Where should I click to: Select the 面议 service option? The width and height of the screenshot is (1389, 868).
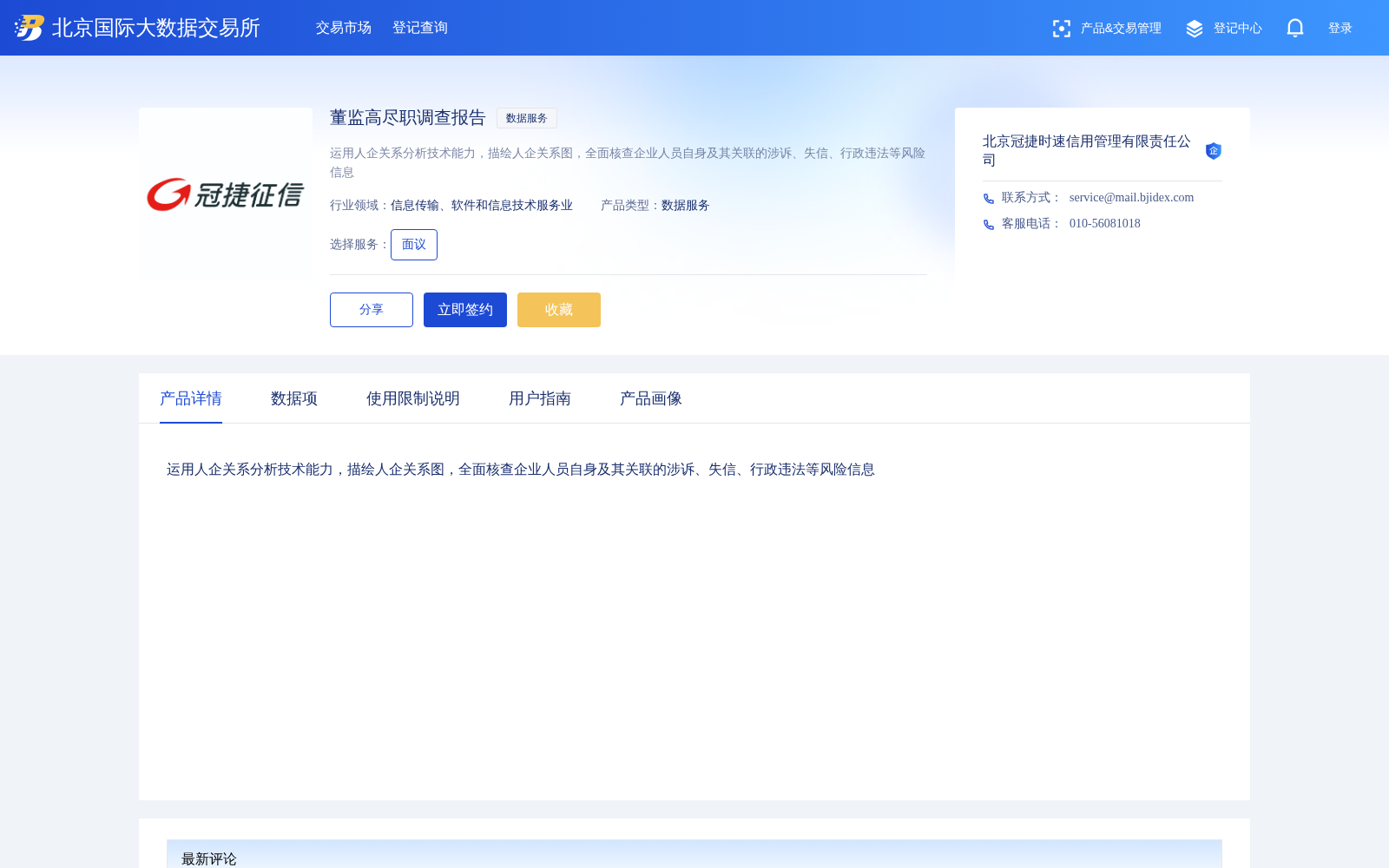414,245
